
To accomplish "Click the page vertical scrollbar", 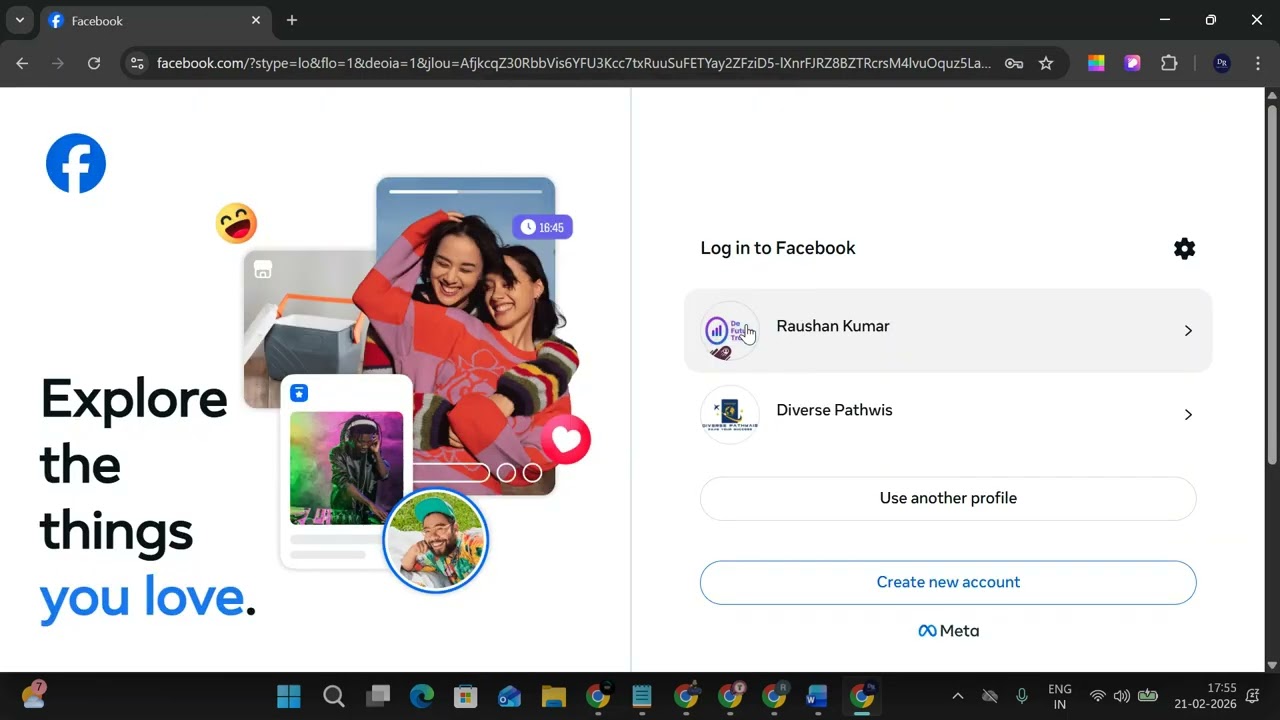I will [1272, 283].
